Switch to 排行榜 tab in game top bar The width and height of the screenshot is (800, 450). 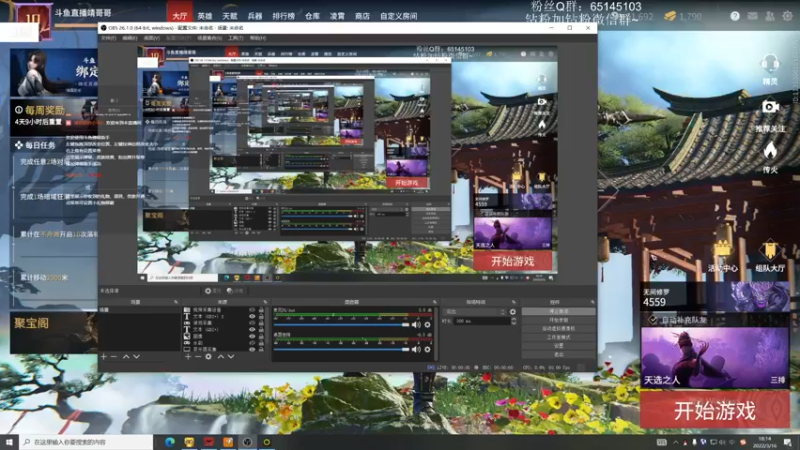pos(283,16)
